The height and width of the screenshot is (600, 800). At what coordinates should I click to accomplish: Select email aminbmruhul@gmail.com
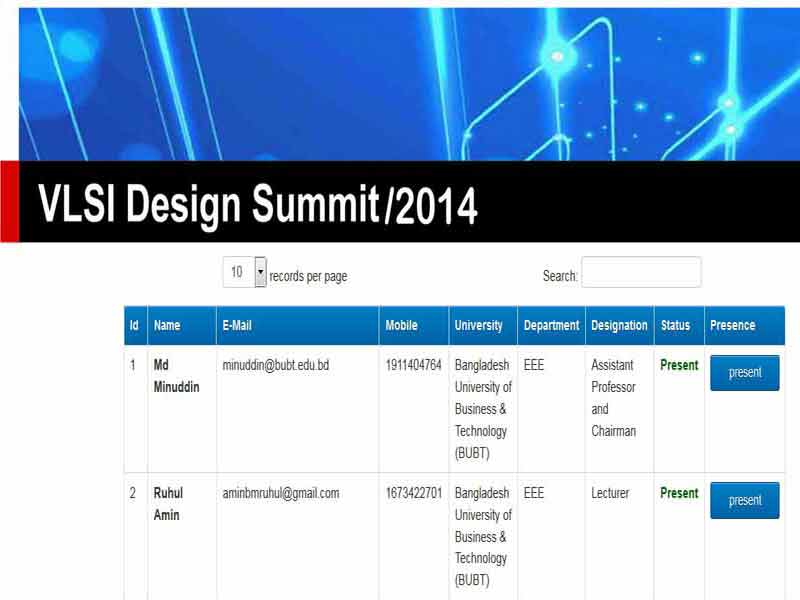[281, 493]
